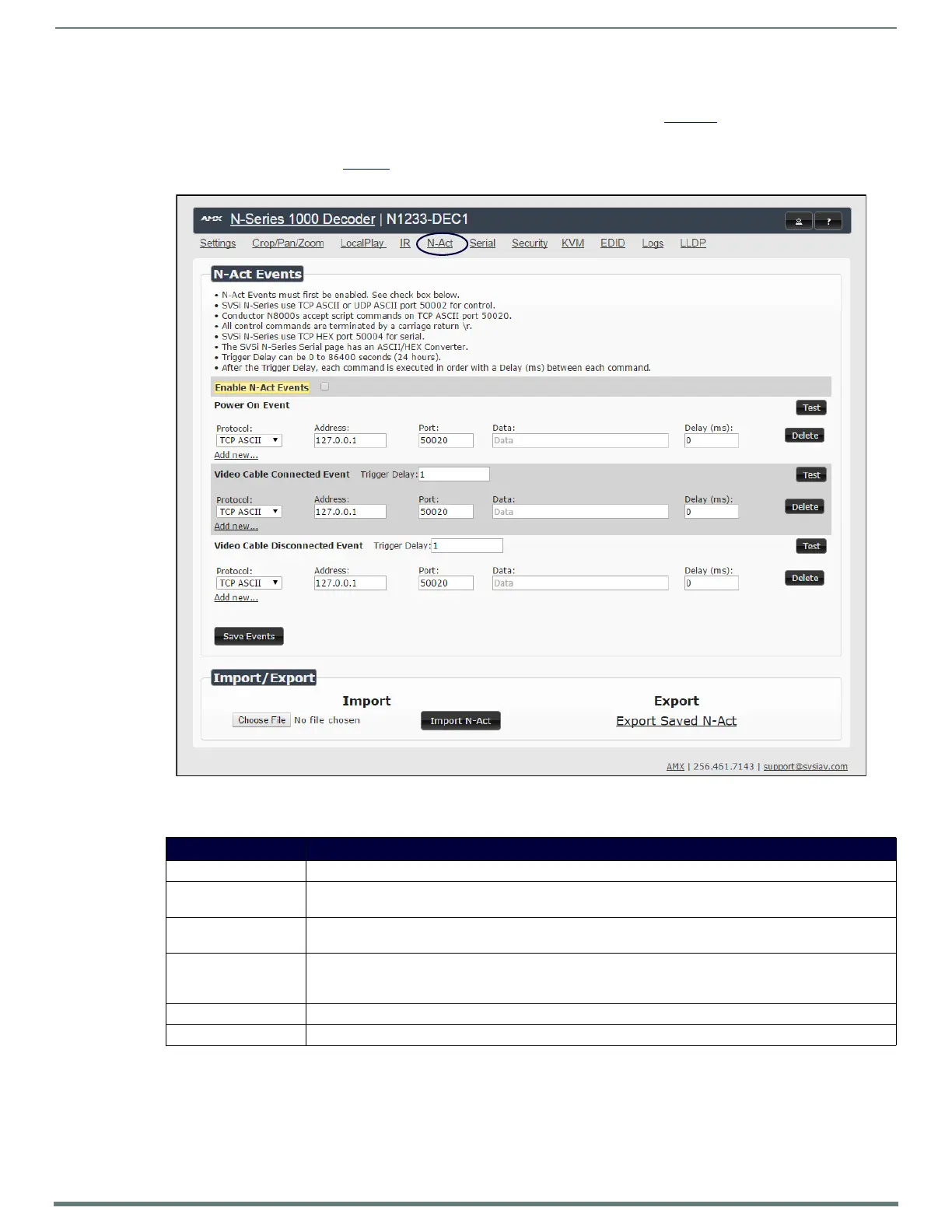Click 'No file chosen' text
Screen dimensions: 952x1232
pyautogui.click(x=327, y=720)
